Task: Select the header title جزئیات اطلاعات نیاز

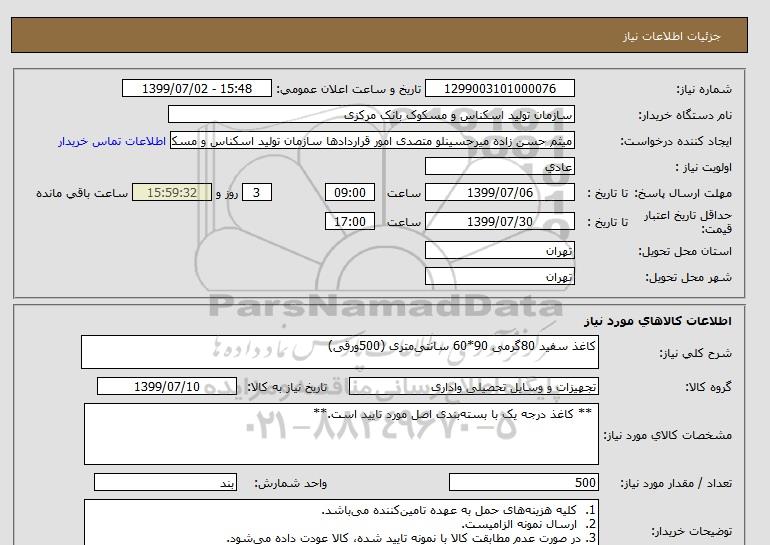Action: click(671, 36)
